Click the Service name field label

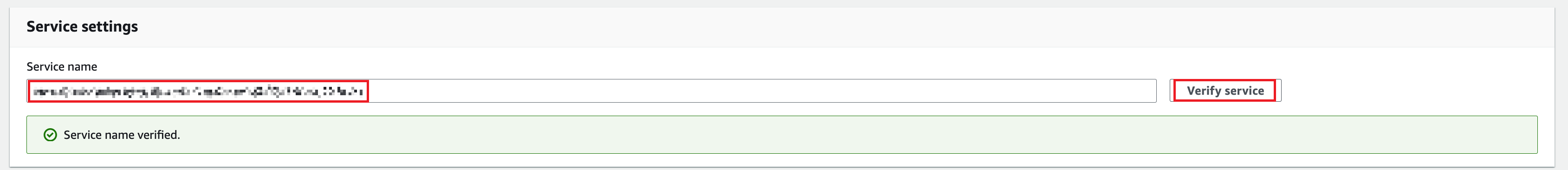point(61,66)
